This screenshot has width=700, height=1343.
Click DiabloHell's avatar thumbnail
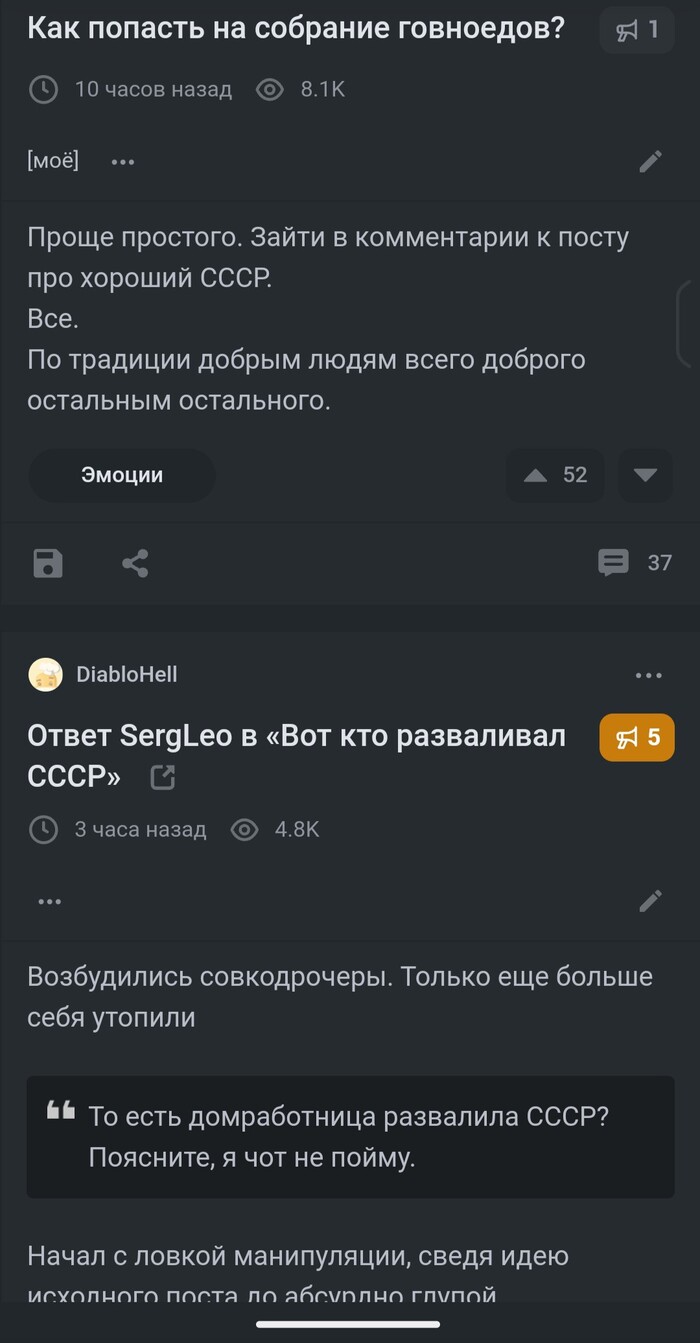44,674
